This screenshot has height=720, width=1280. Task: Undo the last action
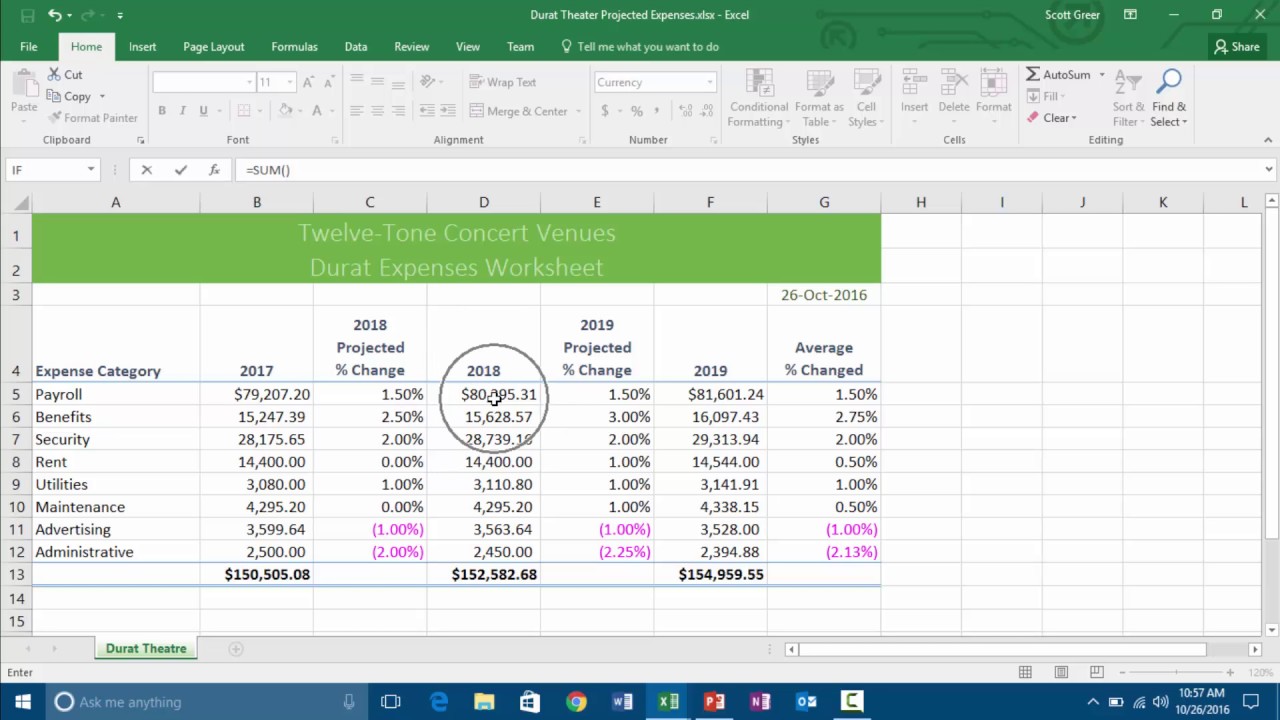point(55,15)
